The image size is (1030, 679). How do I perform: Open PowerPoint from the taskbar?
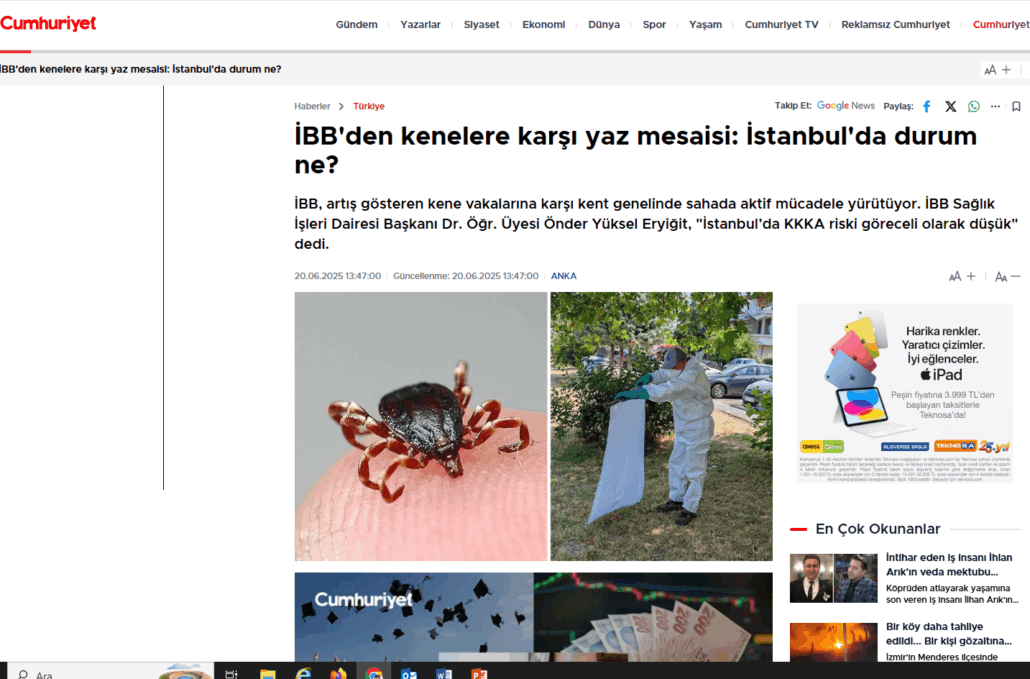click(x=480, y=674)
